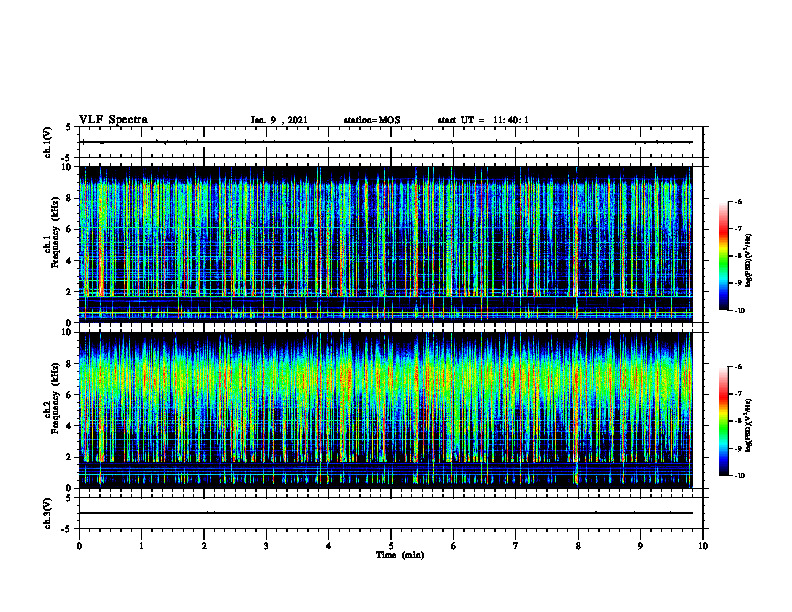Click time axis tick label 4

(x=329, y=546)
